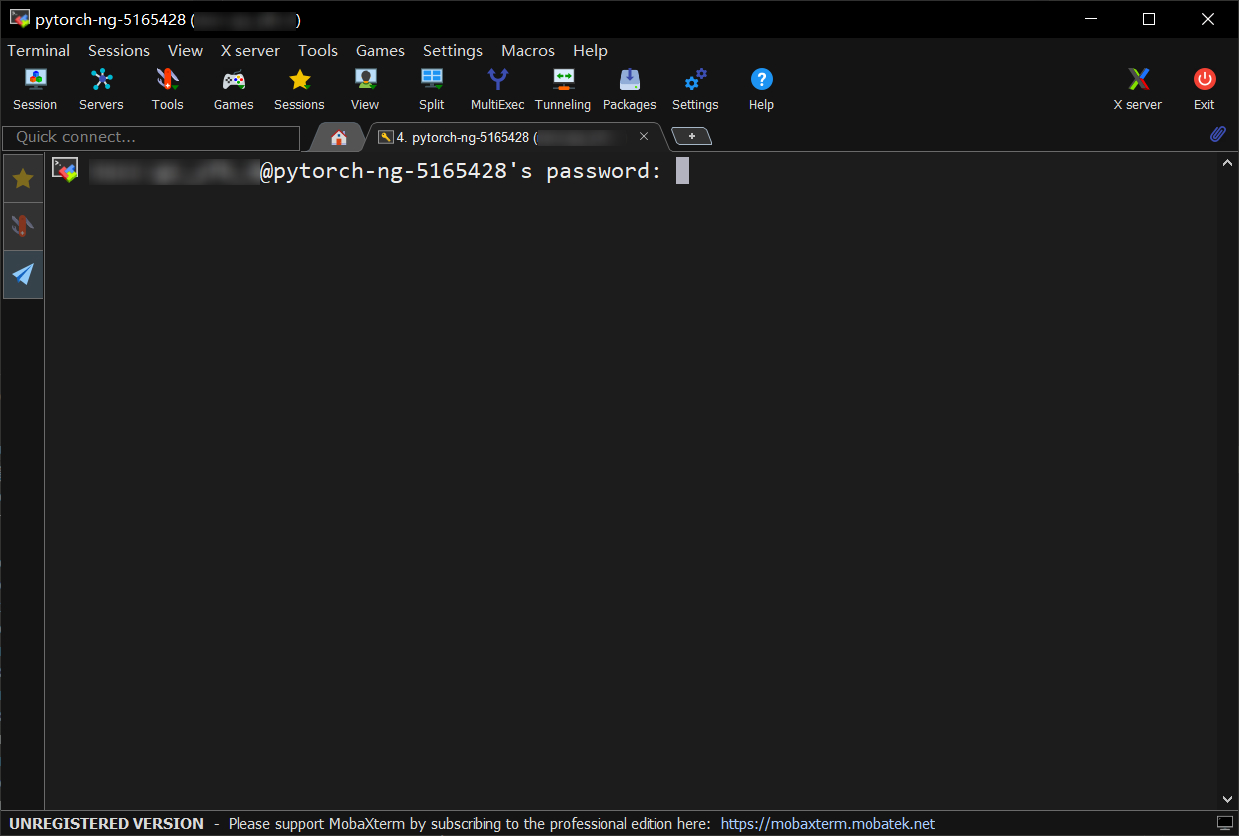Open the Games menu
Viewport: 1239px width, 836px height.
tap(380, 50)
